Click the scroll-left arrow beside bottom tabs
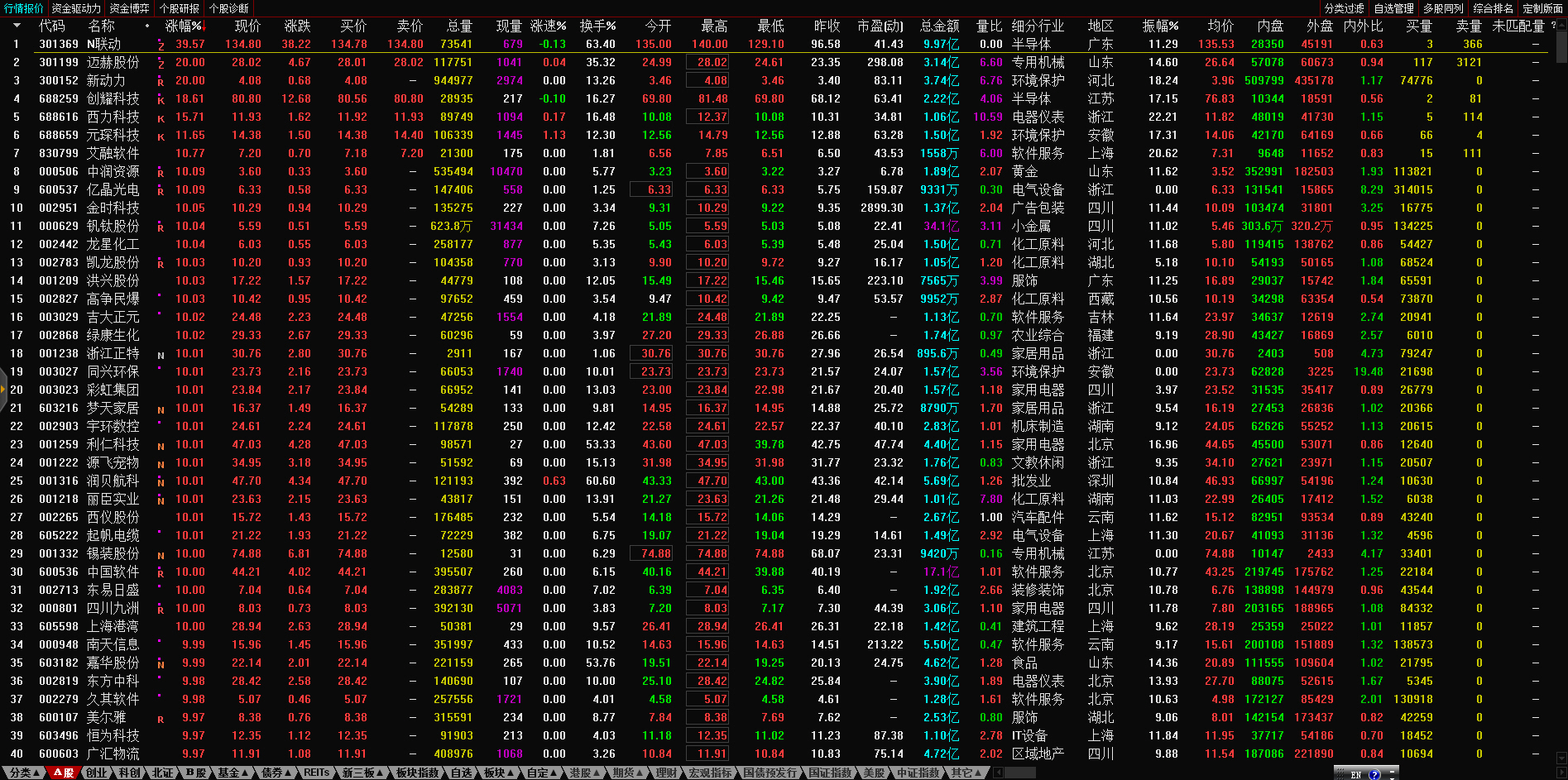 pos(998,773)
